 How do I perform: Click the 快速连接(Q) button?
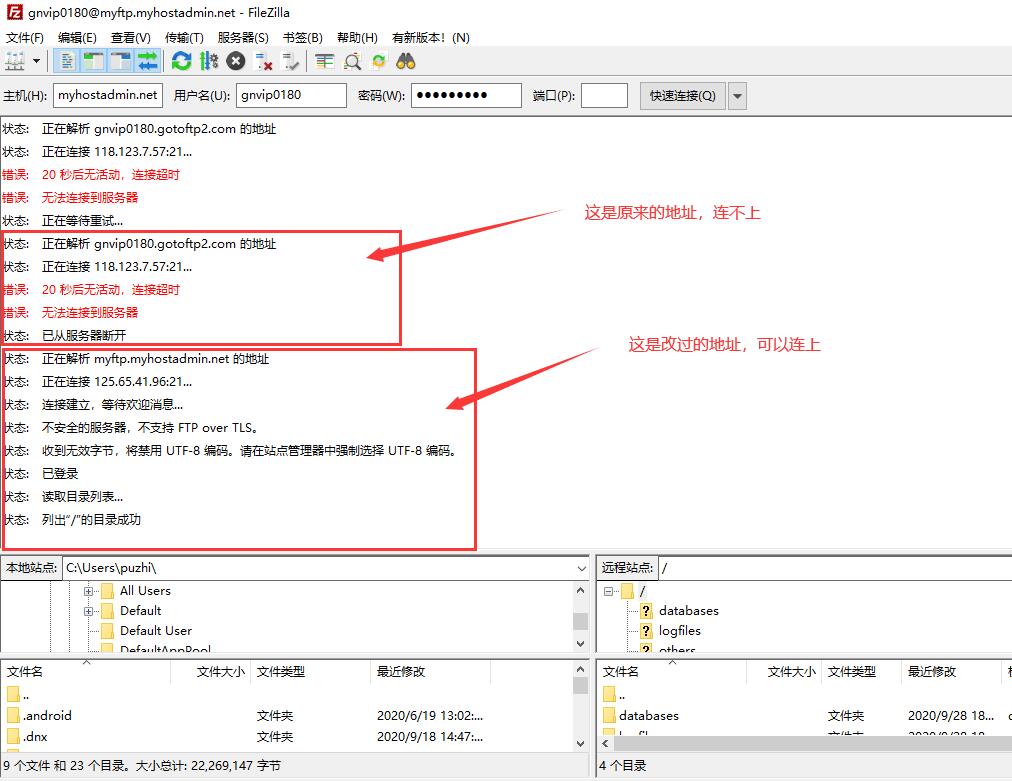(x=682, y=96)
